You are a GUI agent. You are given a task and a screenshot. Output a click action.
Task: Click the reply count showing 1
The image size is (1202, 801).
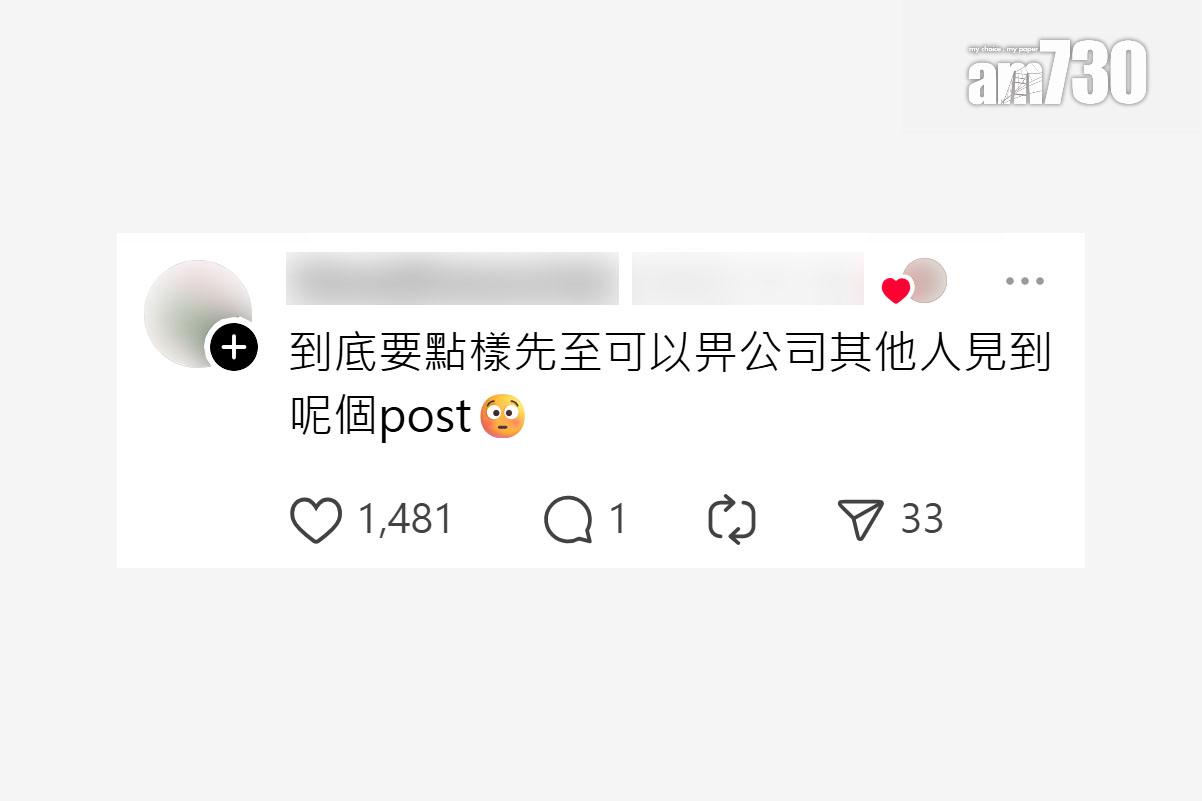(618, 520)
